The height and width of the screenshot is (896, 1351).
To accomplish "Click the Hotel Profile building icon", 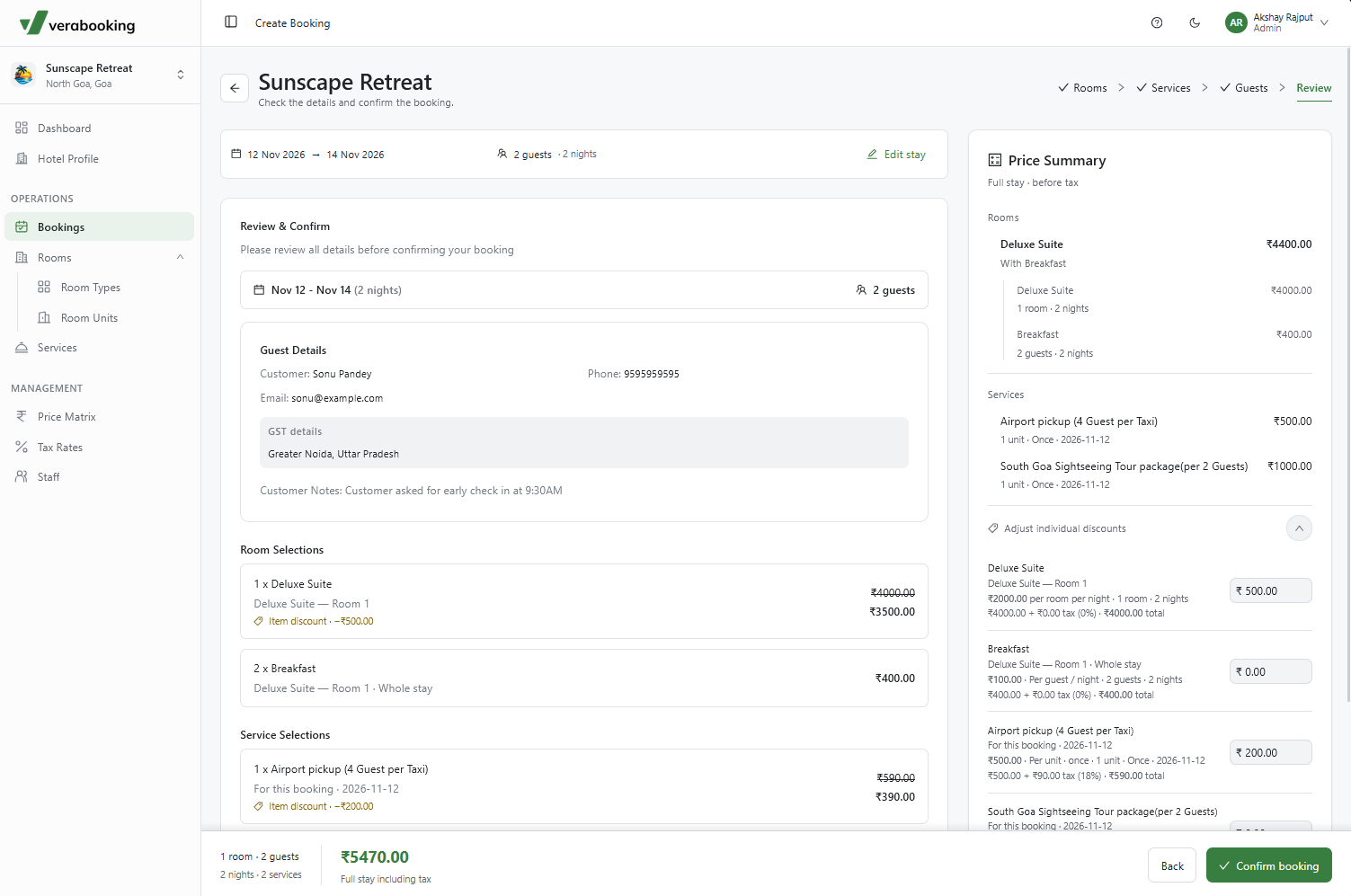I will pyautogui.click(x=22, y=159).
